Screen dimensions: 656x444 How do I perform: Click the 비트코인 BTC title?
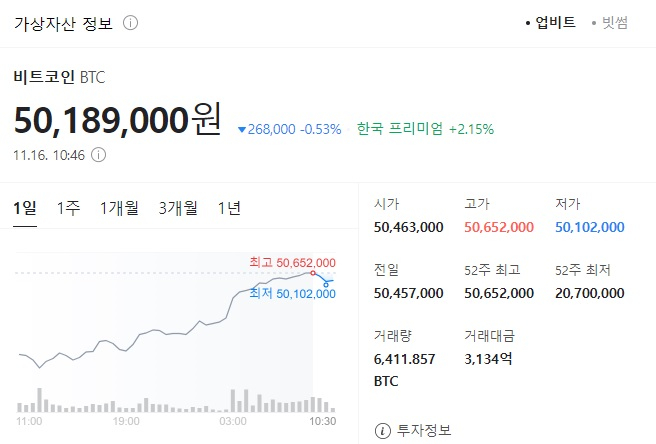pos(60,76)
